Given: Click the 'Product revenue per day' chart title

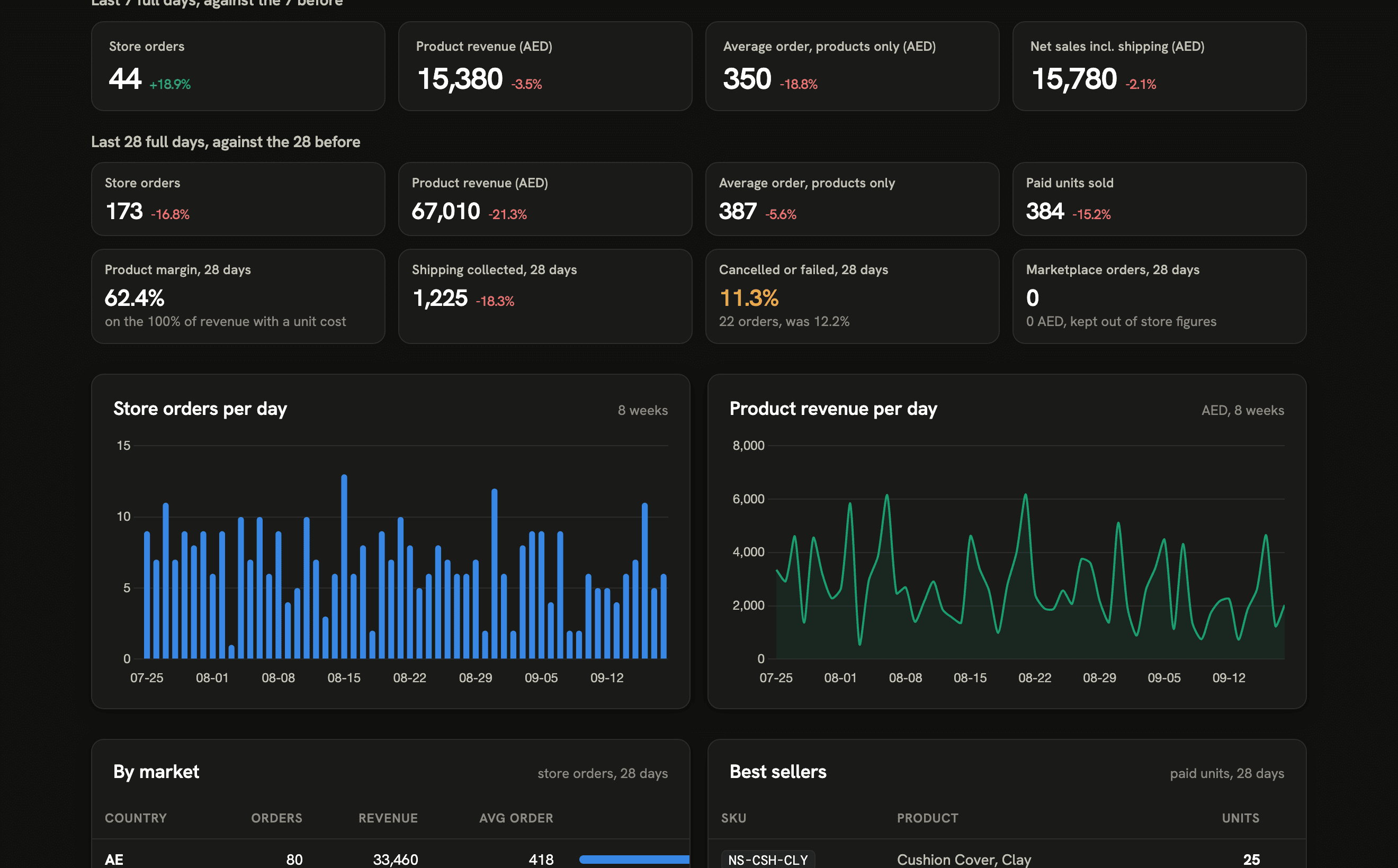Looking at the screenshot, I should (833, 409).
